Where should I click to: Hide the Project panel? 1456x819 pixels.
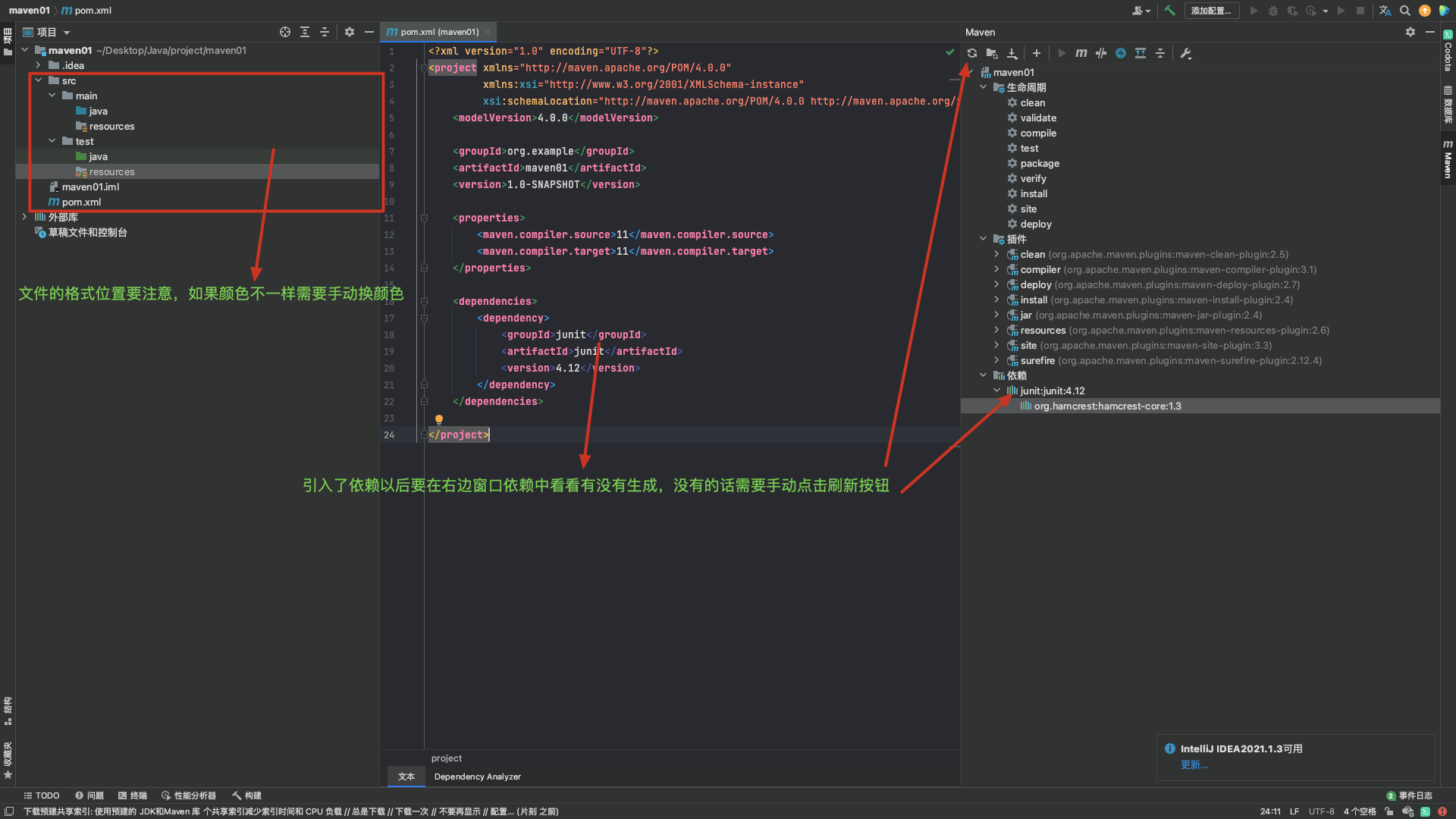point(369,32)
